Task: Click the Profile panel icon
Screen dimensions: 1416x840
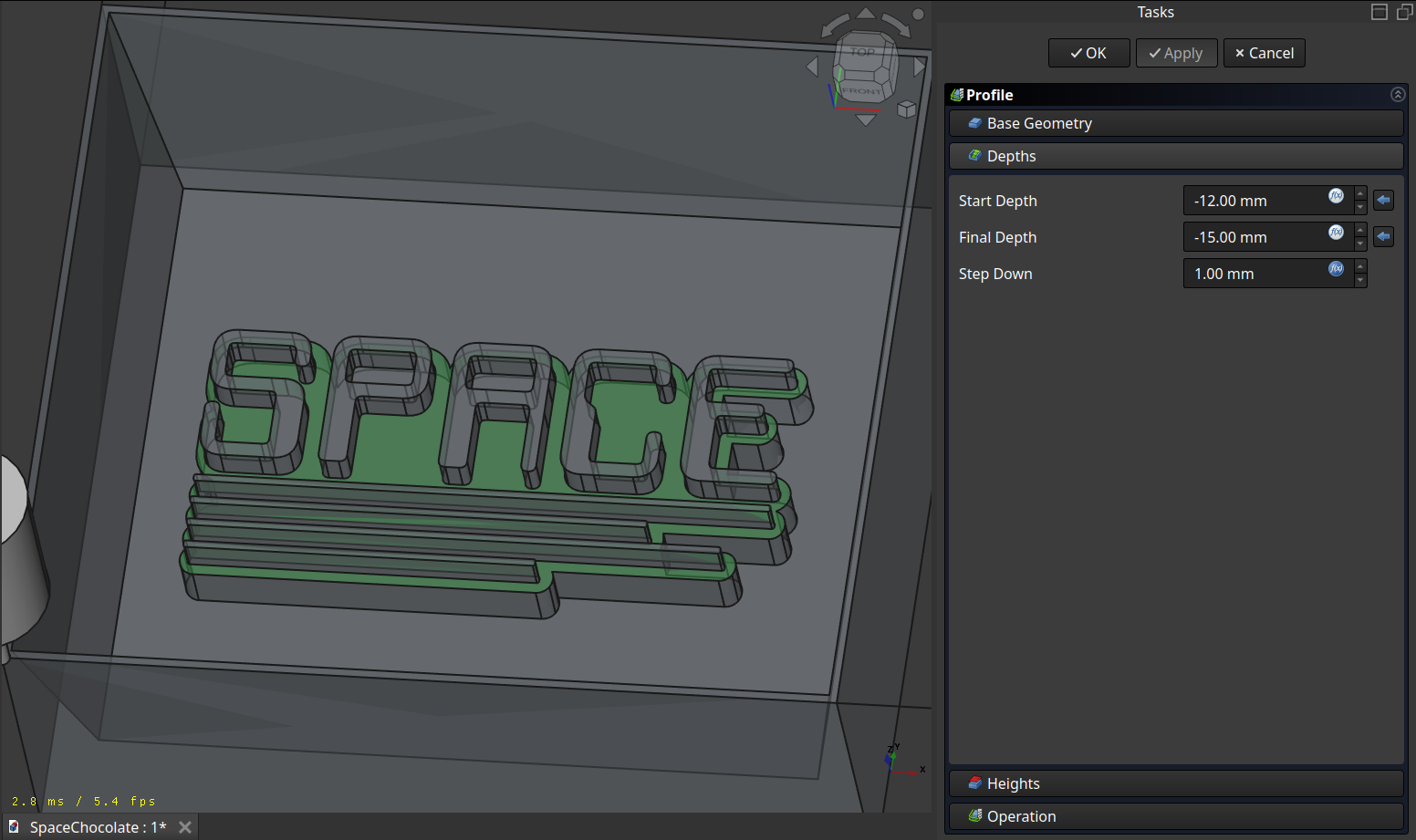Action: 957,95
